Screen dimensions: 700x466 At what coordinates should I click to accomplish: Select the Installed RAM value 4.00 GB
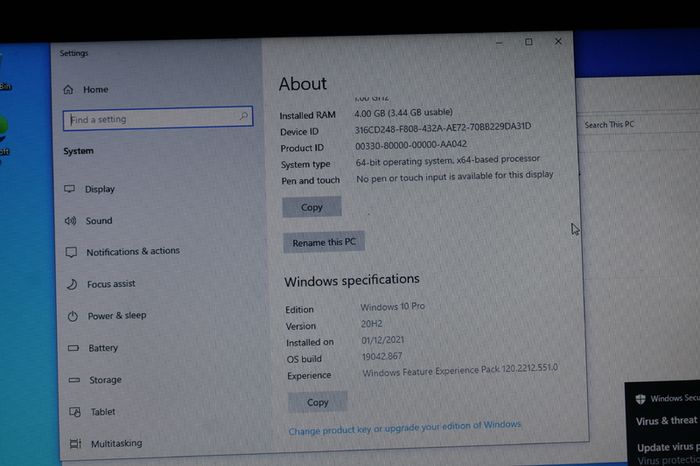click(404, 112)
